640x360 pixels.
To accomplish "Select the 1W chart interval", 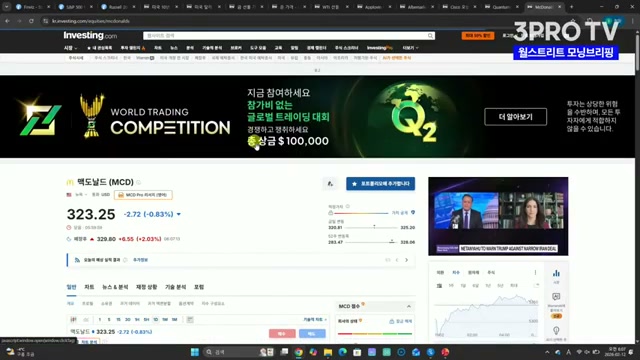I will point(165,320).
